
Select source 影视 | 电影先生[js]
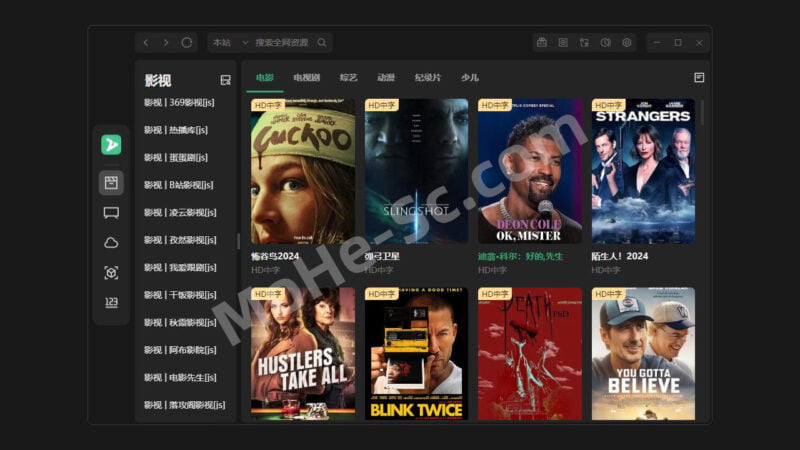pyautogui.click(x=180, y=378)
